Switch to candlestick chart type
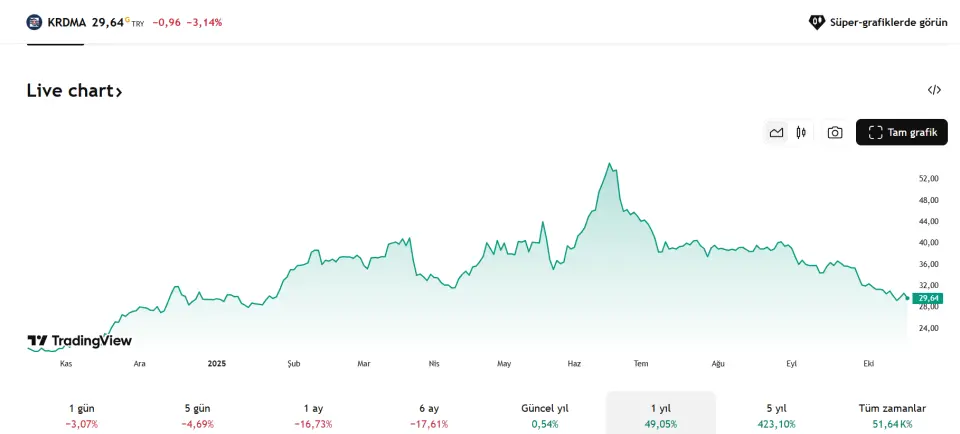 [x=801, y=132]
